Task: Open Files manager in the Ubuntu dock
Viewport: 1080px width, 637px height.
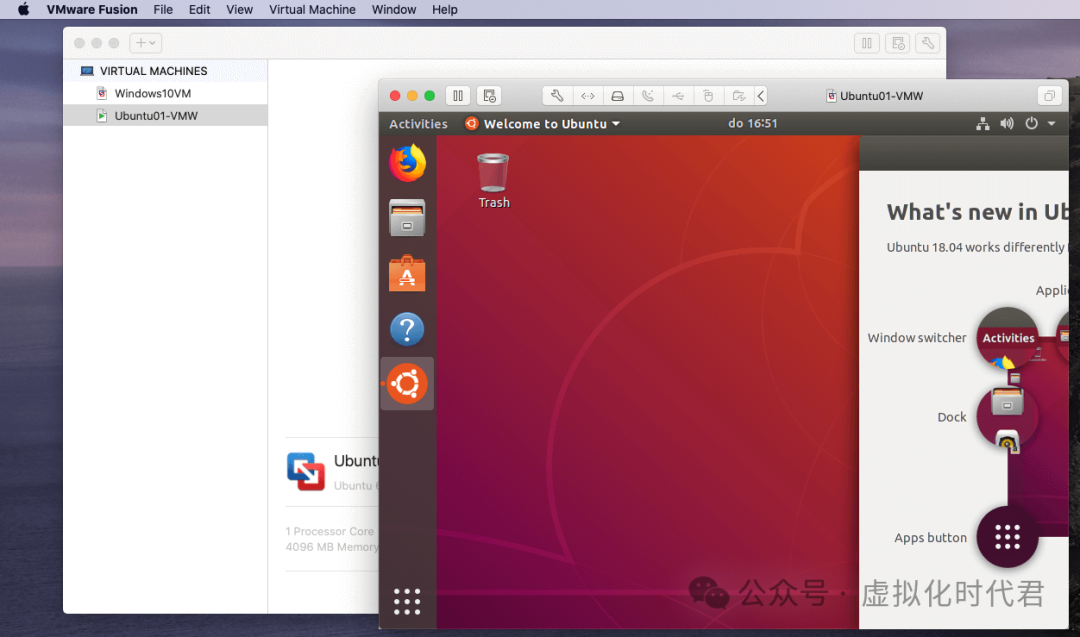Action: click(x=407, y=218)
